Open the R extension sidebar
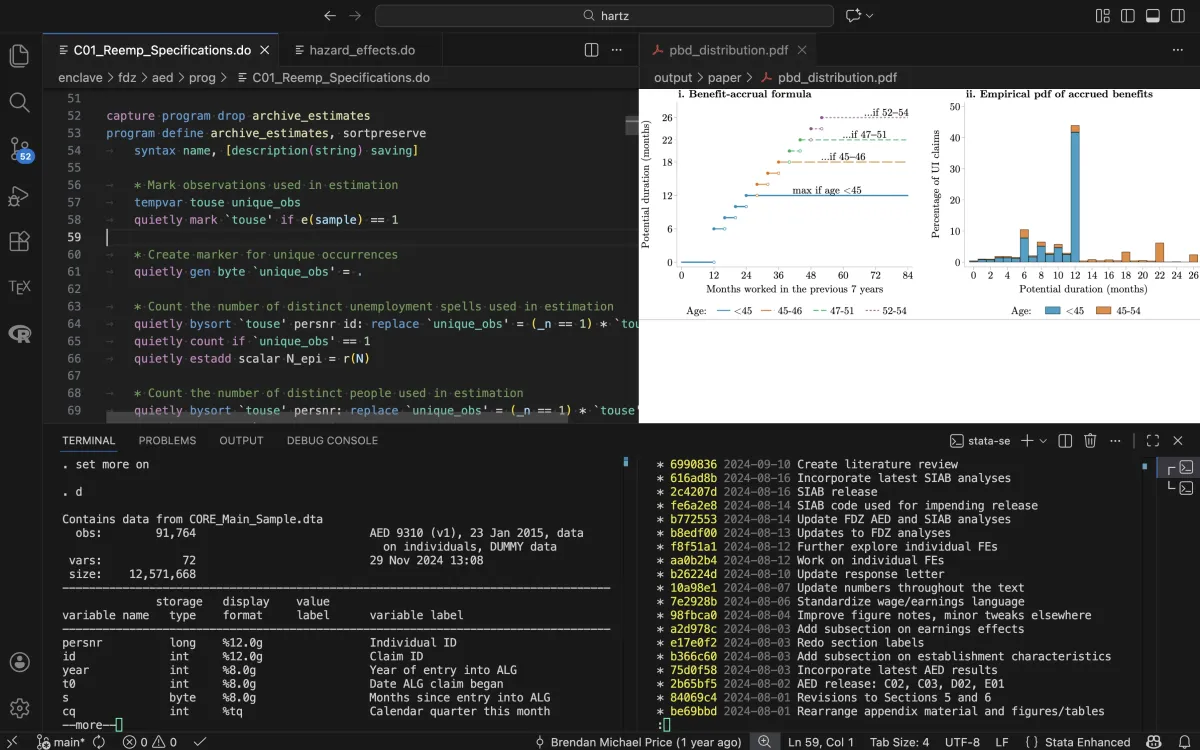This screenshot has height=750, width=1200. point(19,334)
